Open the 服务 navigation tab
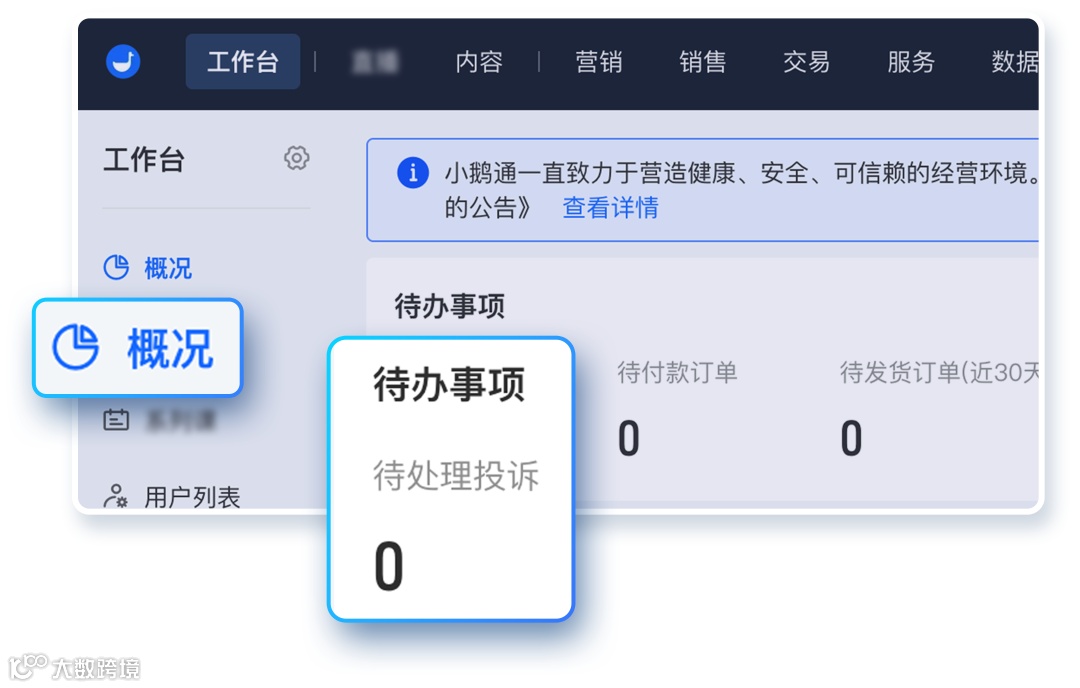The height and width of the screenshot is (688, 1080). pyautogui.click(x=911, y=62)
